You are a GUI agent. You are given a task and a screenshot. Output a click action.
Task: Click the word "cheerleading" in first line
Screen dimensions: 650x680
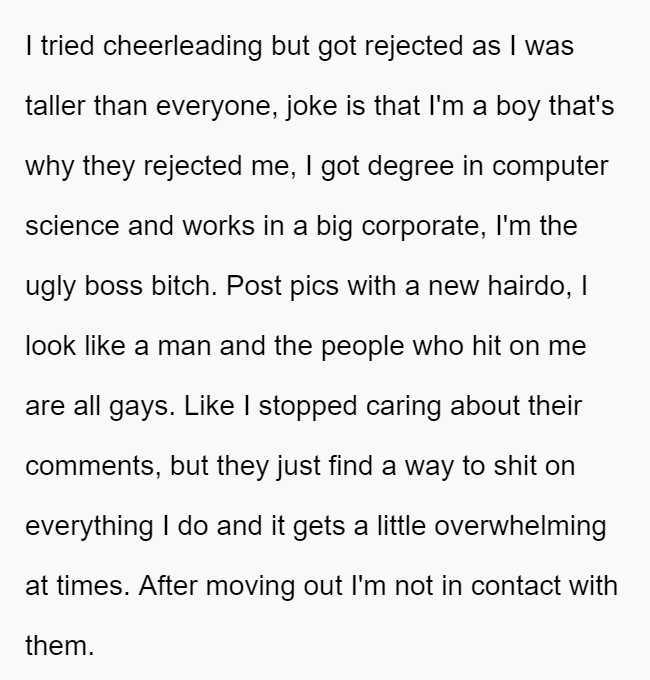point(182,46)
